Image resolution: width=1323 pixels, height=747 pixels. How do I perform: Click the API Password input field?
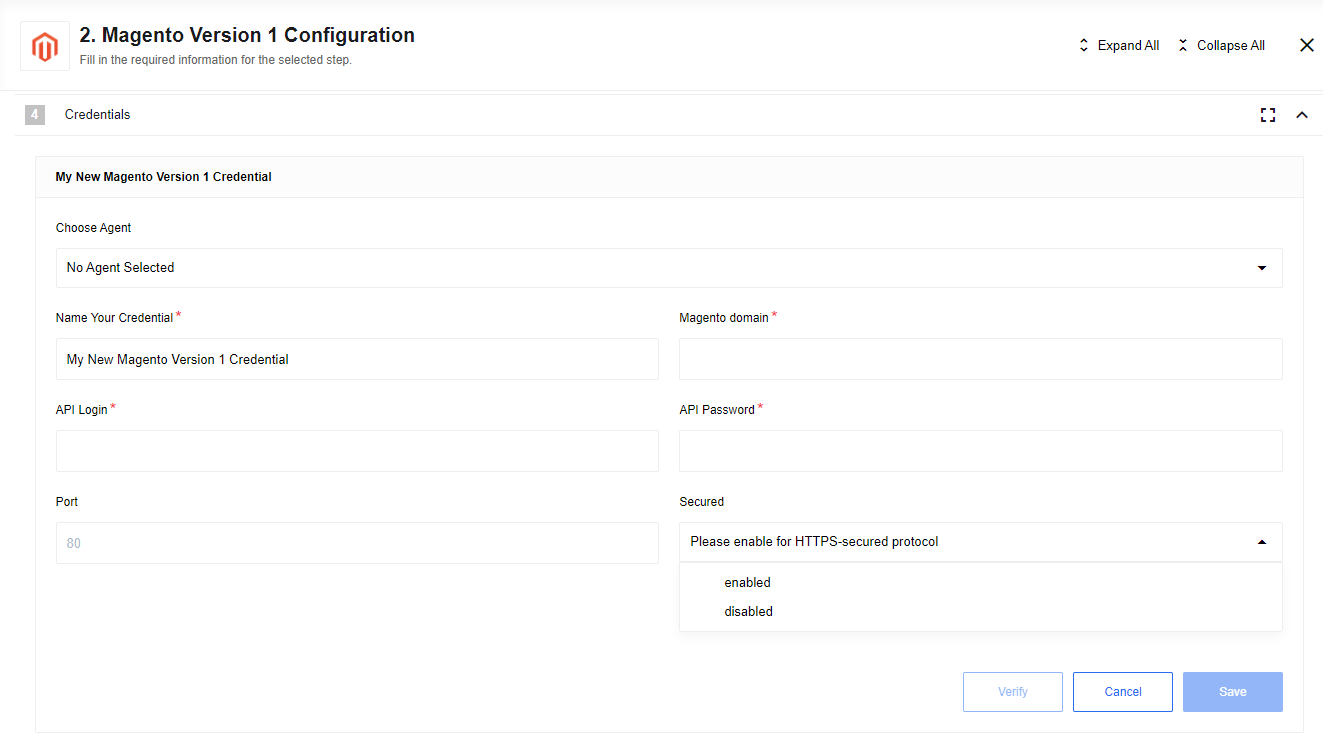tap(980, 451)
